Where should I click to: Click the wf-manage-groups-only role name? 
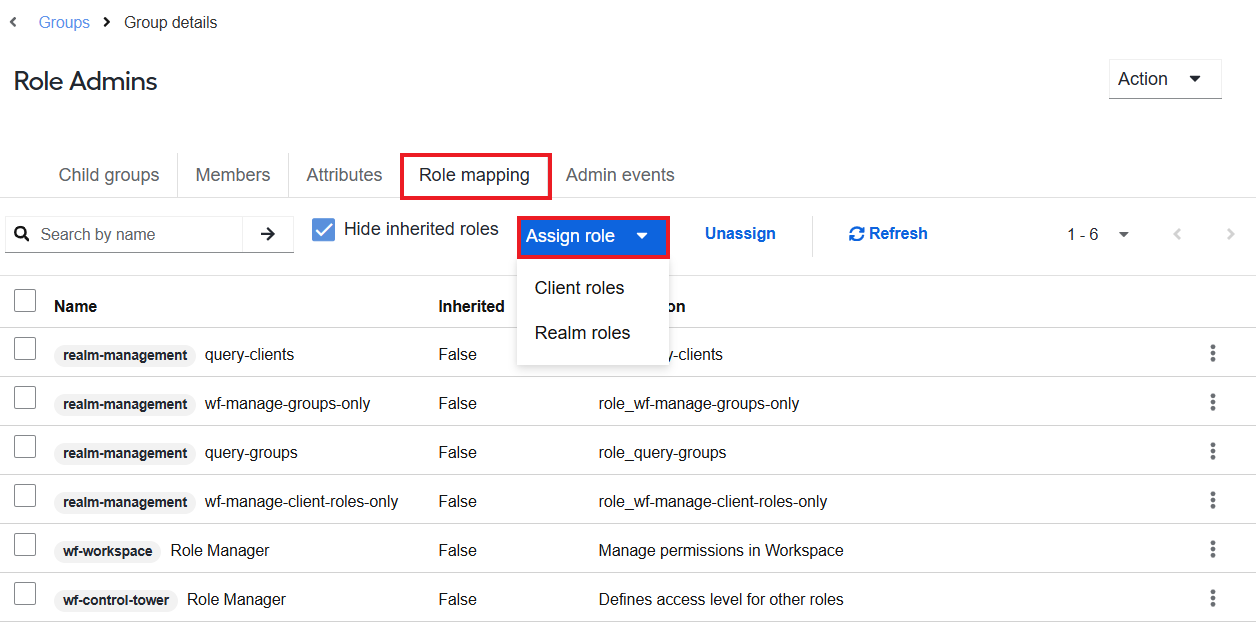[287, 404]
